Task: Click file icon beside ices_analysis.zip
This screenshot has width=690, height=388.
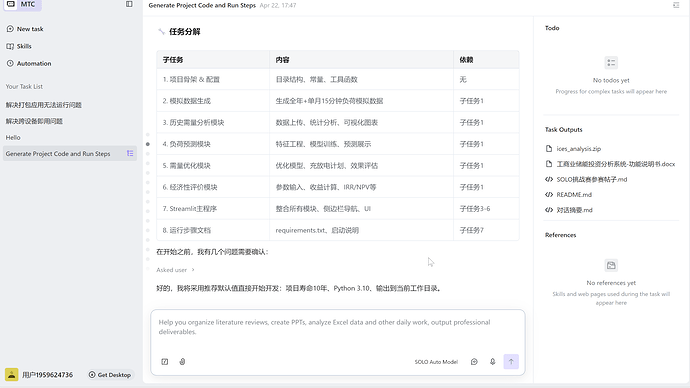Action: [x=549, y=149]
